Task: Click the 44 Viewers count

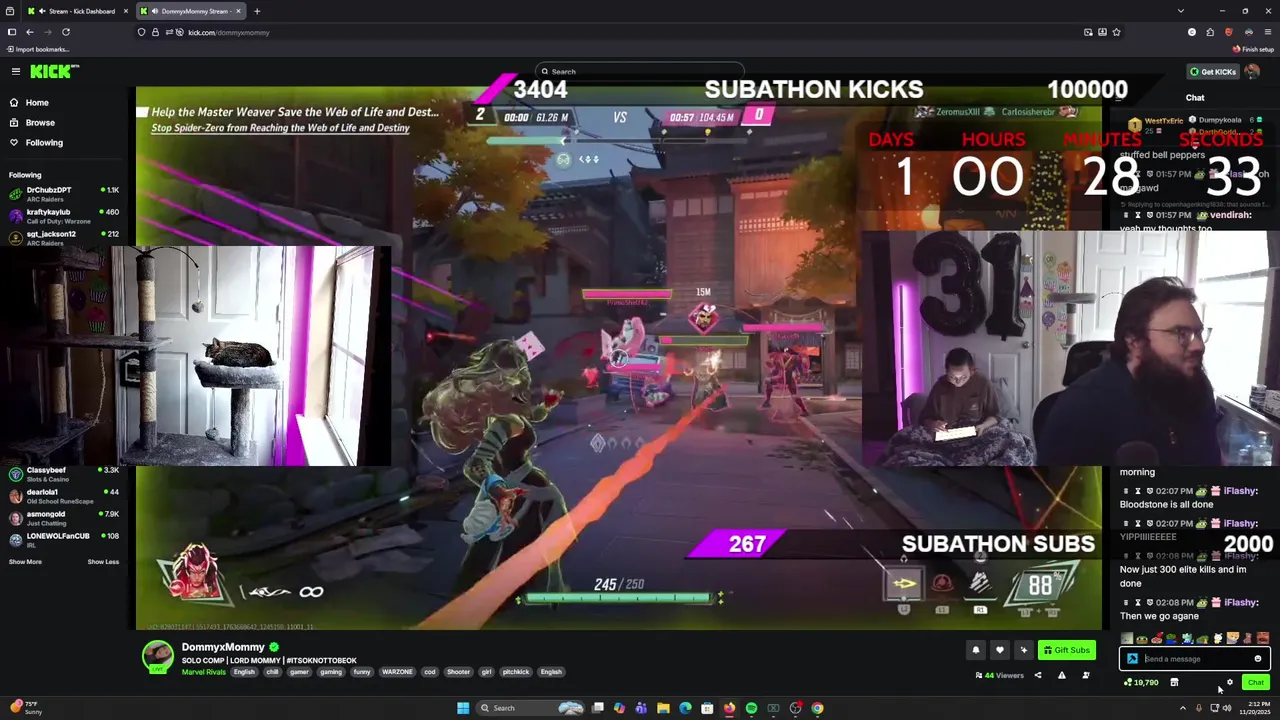Action: click(x=1000, y=676)
